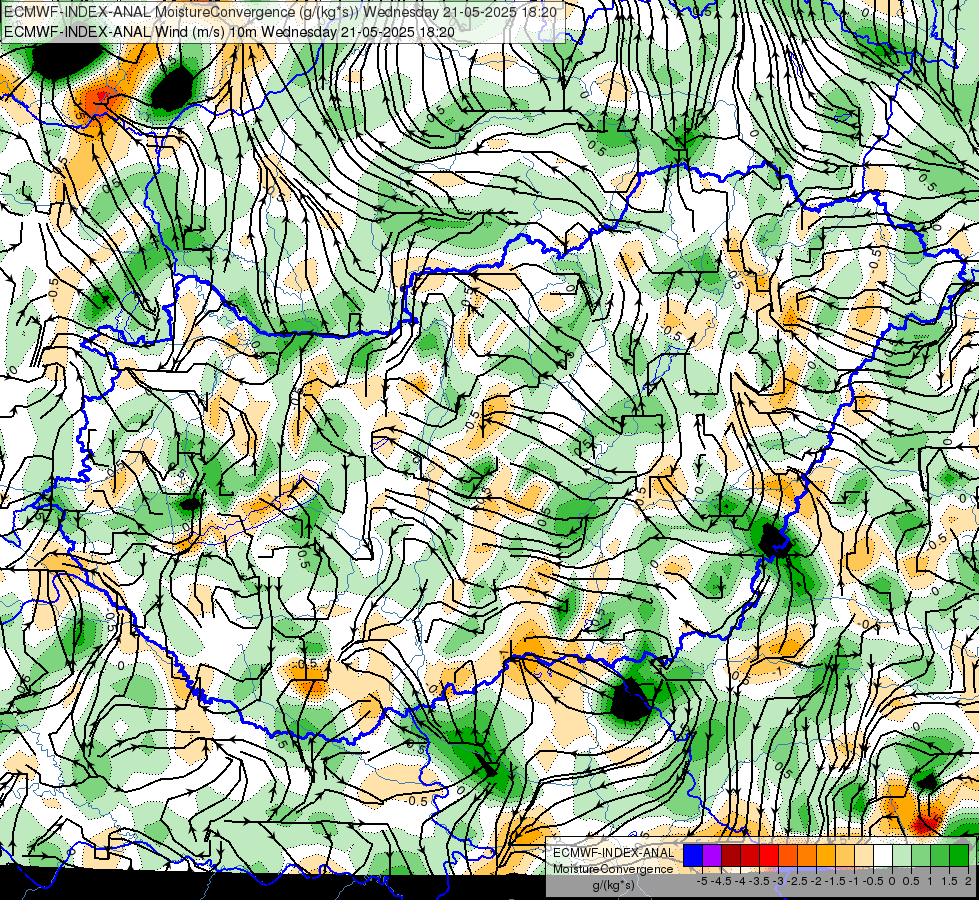Click the 0.5 tick label in legend
This screenshot has width=979, height=900.
(911, 881)
